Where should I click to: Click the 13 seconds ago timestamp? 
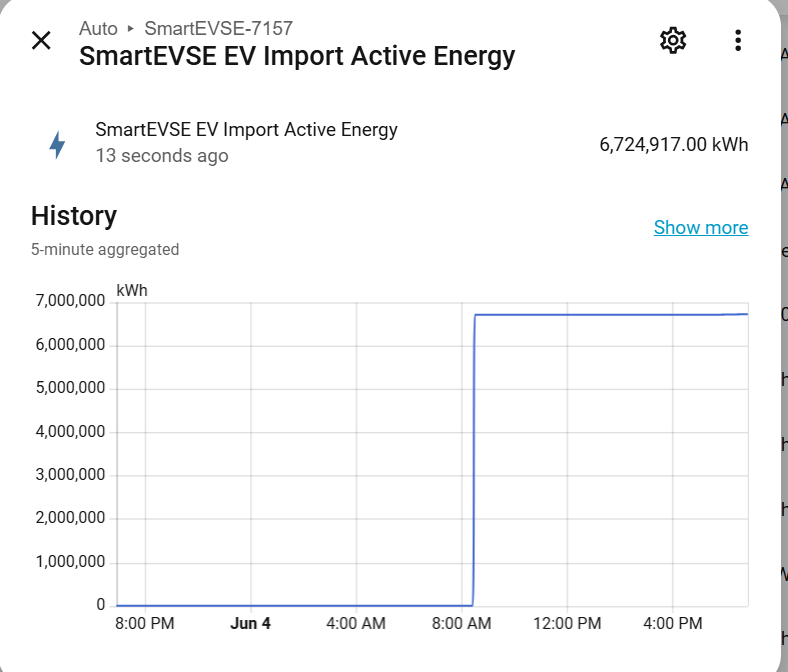click(162, 156)
